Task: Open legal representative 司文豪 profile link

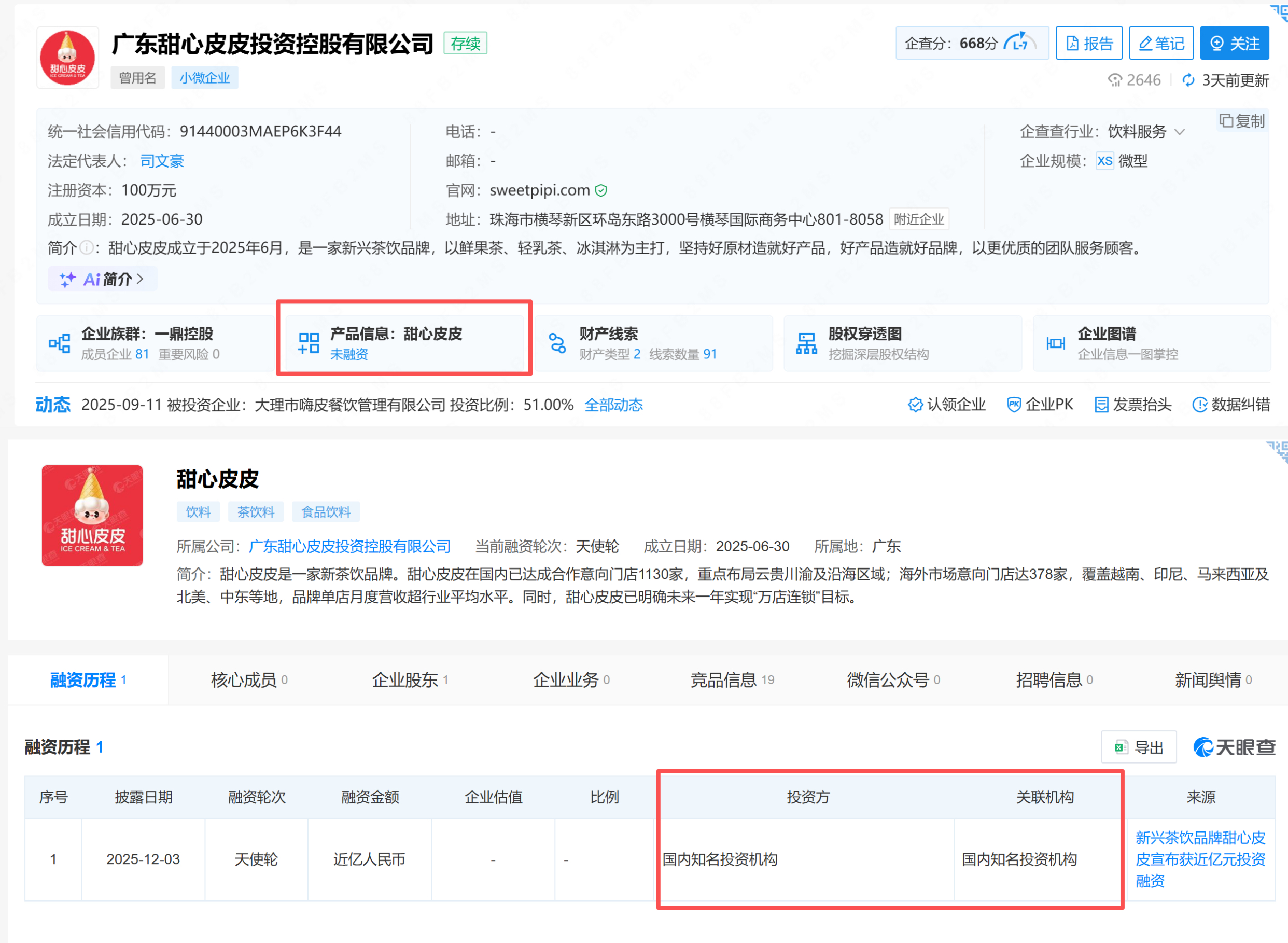Action: [161, 161]
